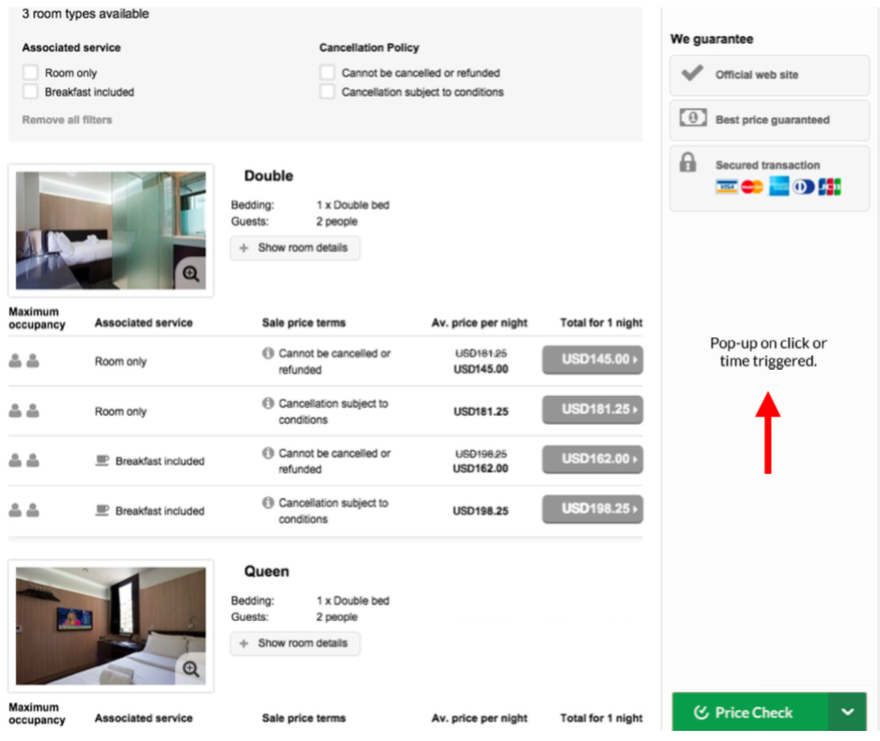
Task: Click info icon beside first non-refundable term
Action: [x=268, y=354]
